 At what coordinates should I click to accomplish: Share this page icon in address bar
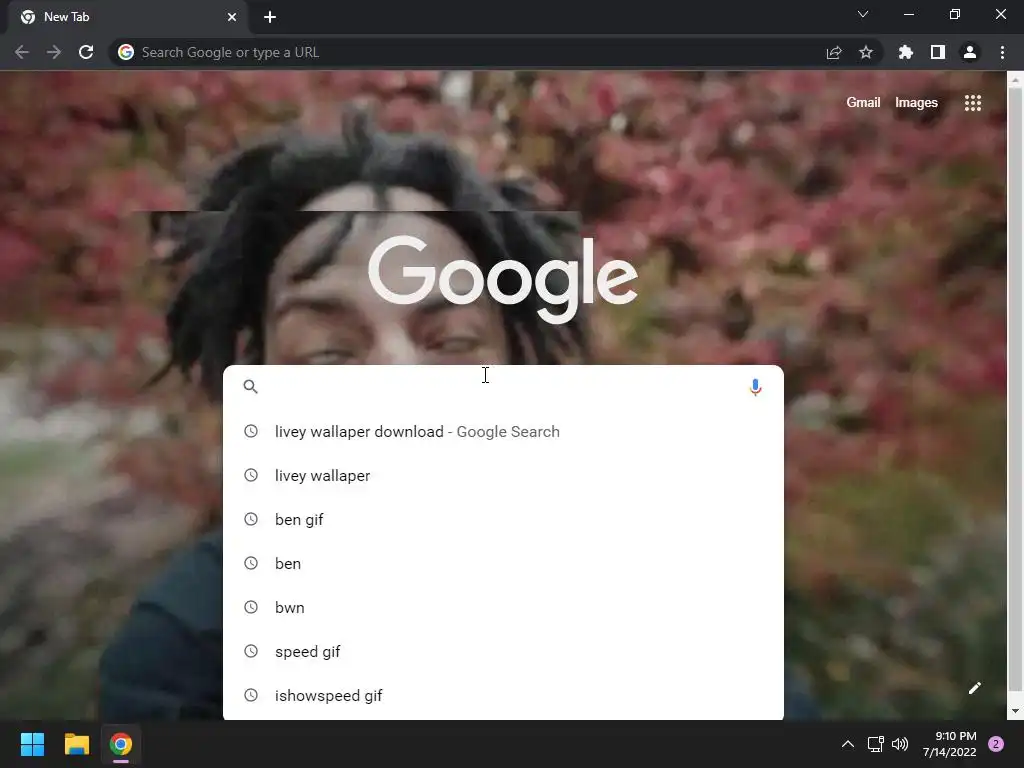click(x=834, y=52)
